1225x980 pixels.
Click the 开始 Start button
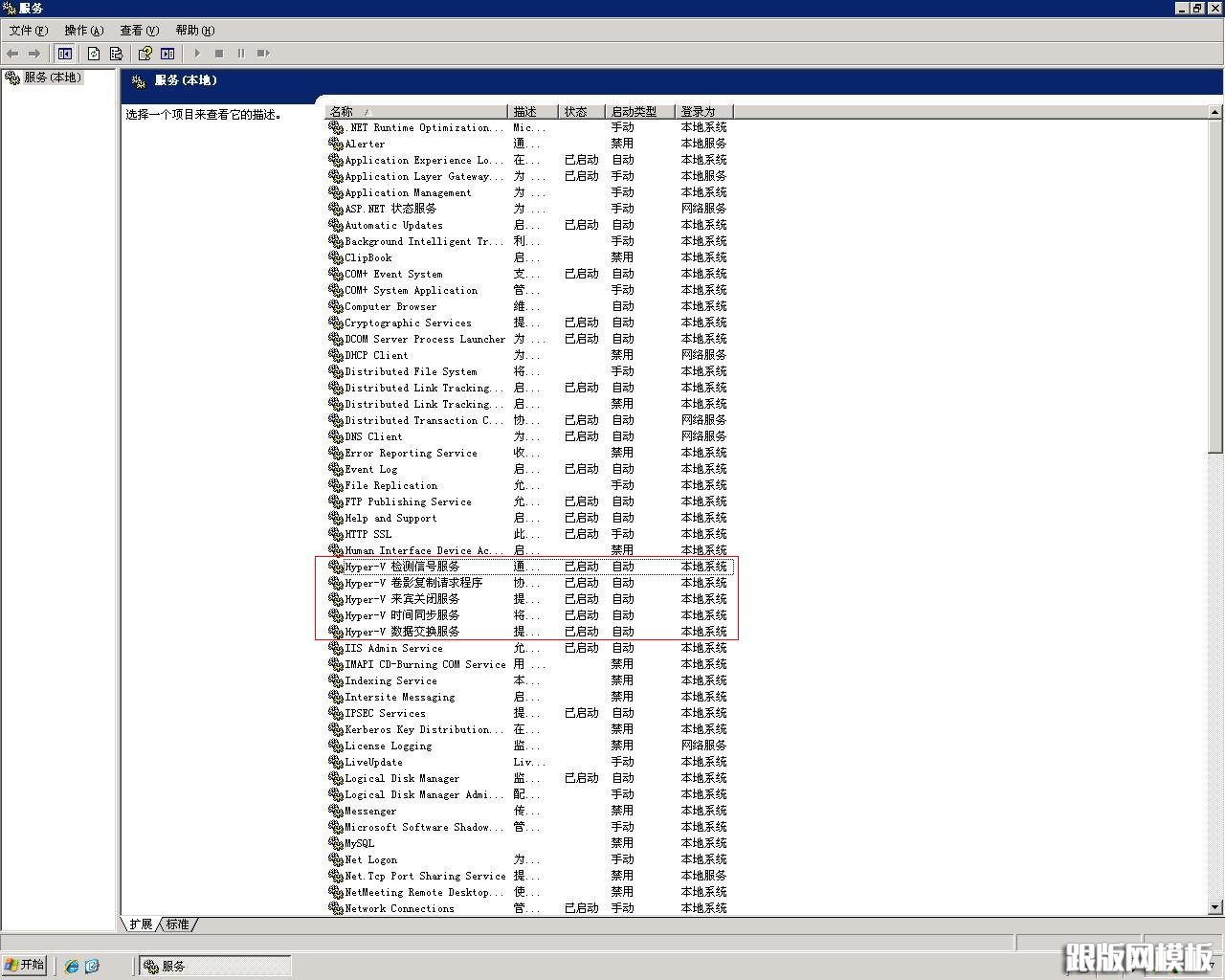(25, 965)
